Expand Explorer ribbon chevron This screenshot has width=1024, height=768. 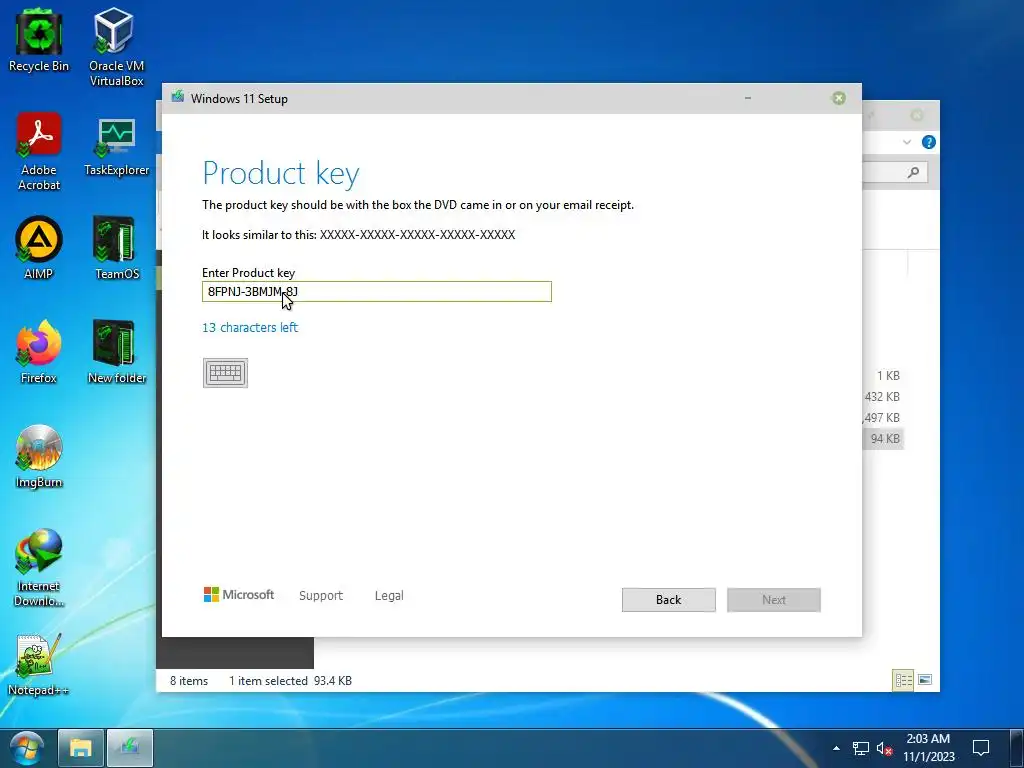[906, 142]
